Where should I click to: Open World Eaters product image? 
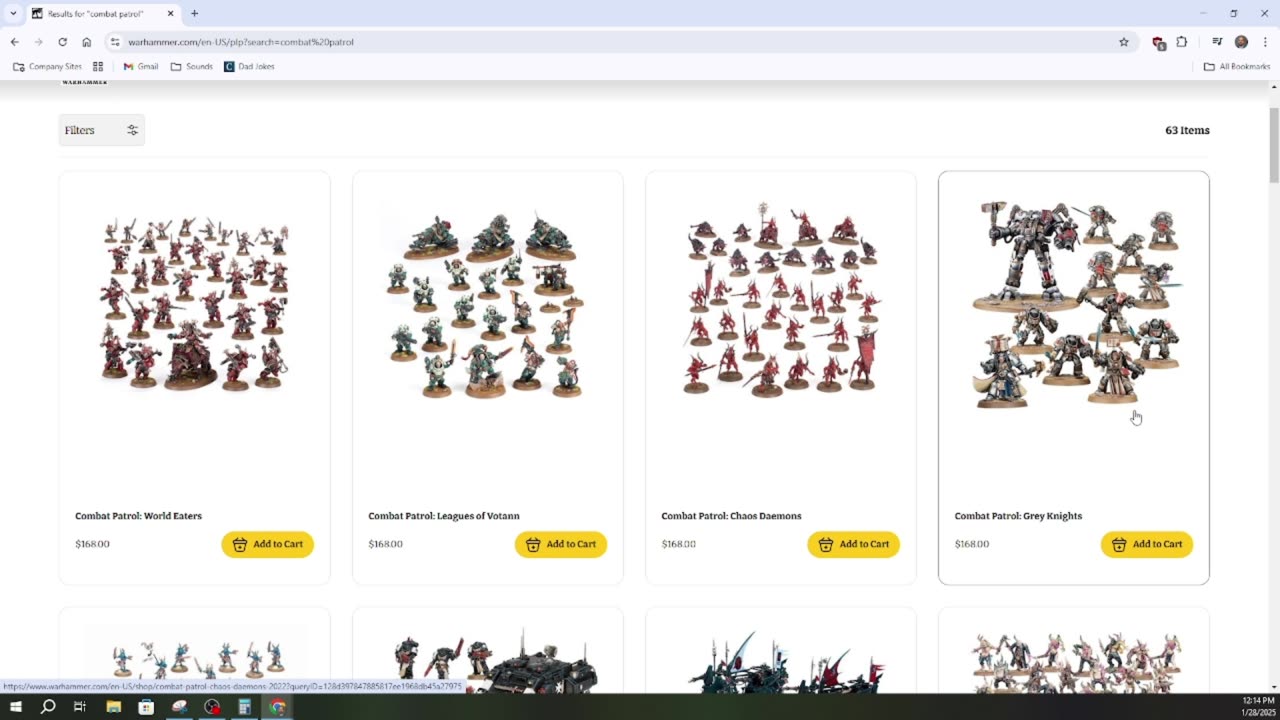tap(194, 303)
